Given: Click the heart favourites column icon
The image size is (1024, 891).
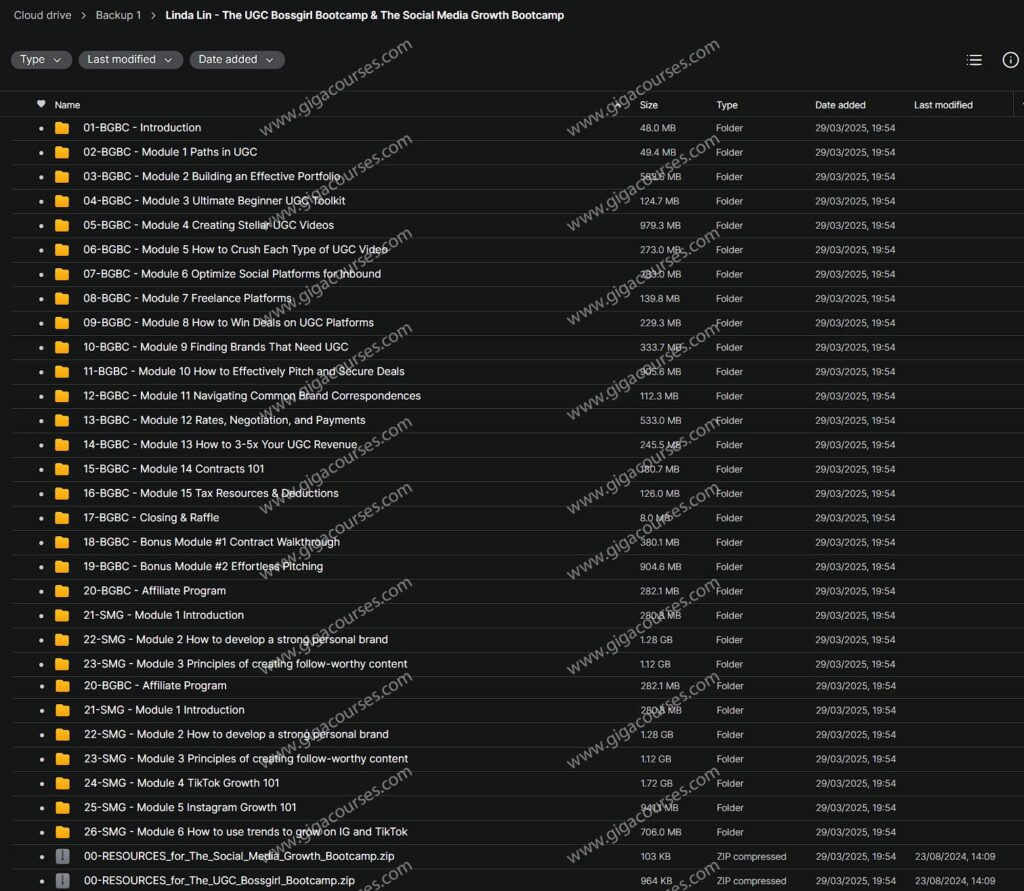Looking at the screenshot, I should coord(41,104).
